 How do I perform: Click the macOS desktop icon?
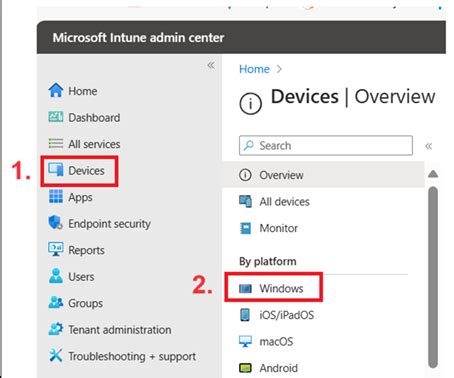[x=246, y=341]
